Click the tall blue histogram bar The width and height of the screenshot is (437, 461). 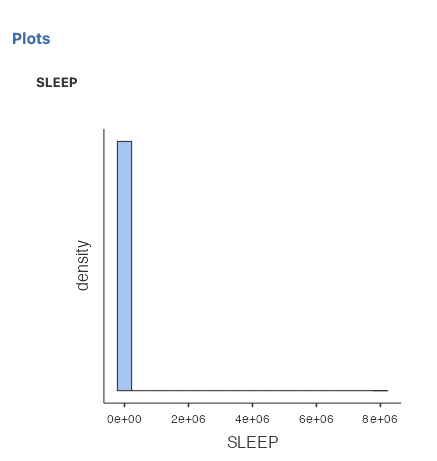[x=124, y=266]
